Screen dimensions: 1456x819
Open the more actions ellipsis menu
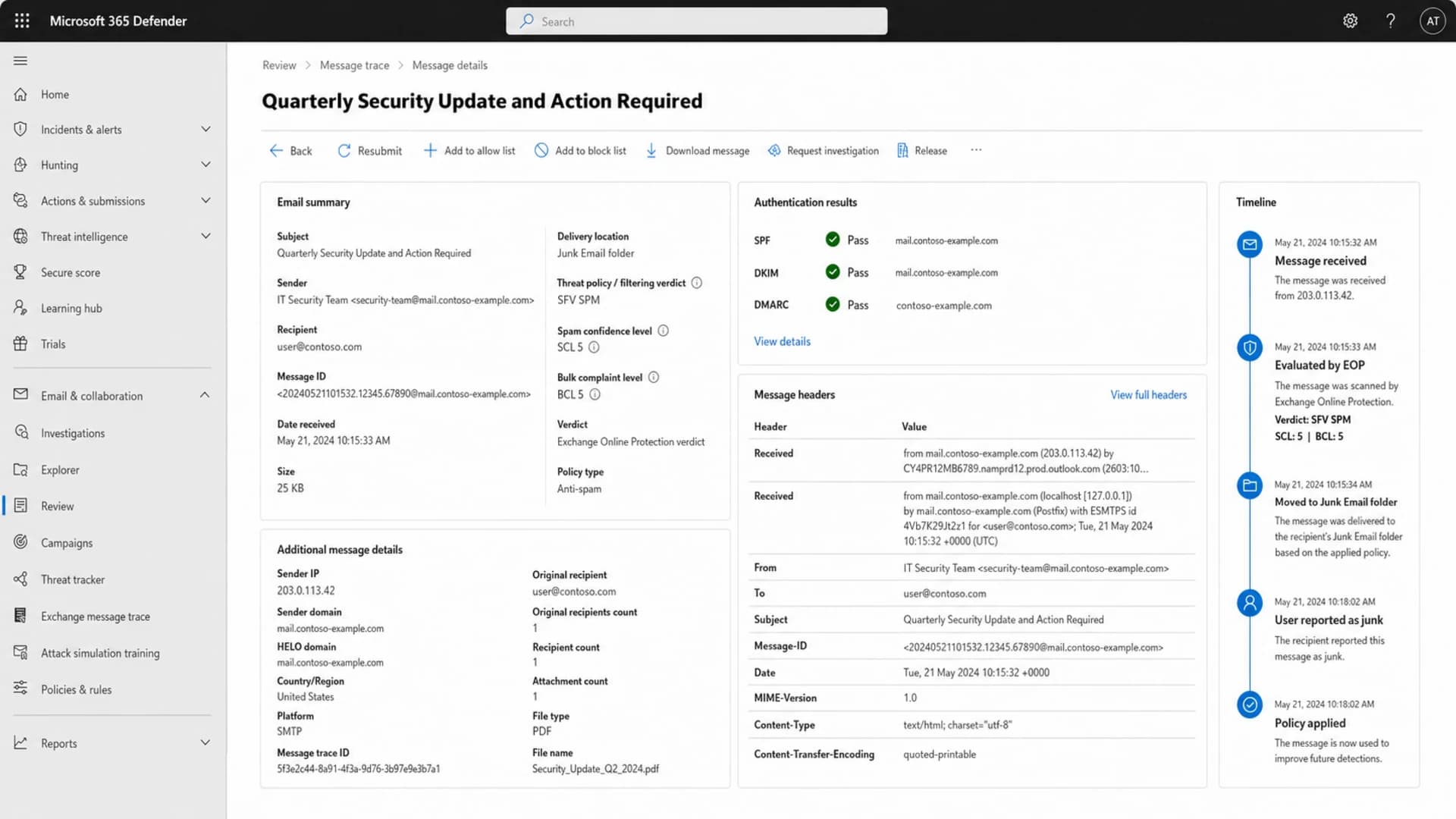coord(976,150)
